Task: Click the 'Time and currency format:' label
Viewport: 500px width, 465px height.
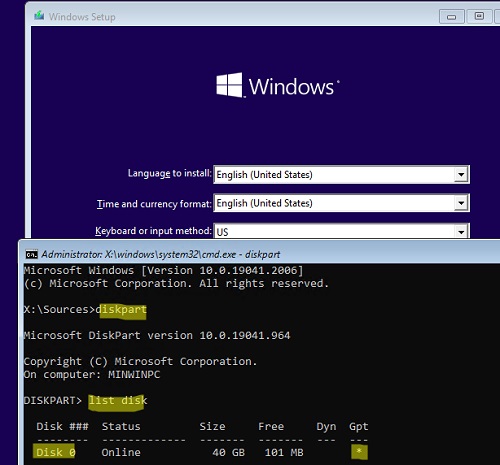Action: pyautogui.click(x=154, y=204)
